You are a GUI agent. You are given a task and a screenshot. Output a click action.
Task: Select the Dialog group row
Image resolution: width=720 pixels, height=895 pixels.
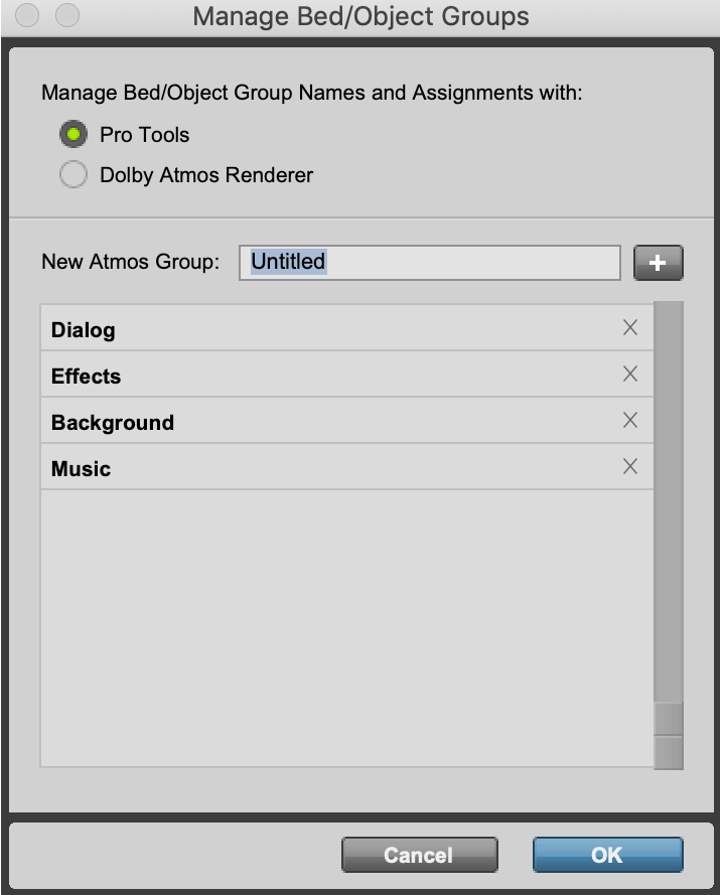[x=300, y=329]
